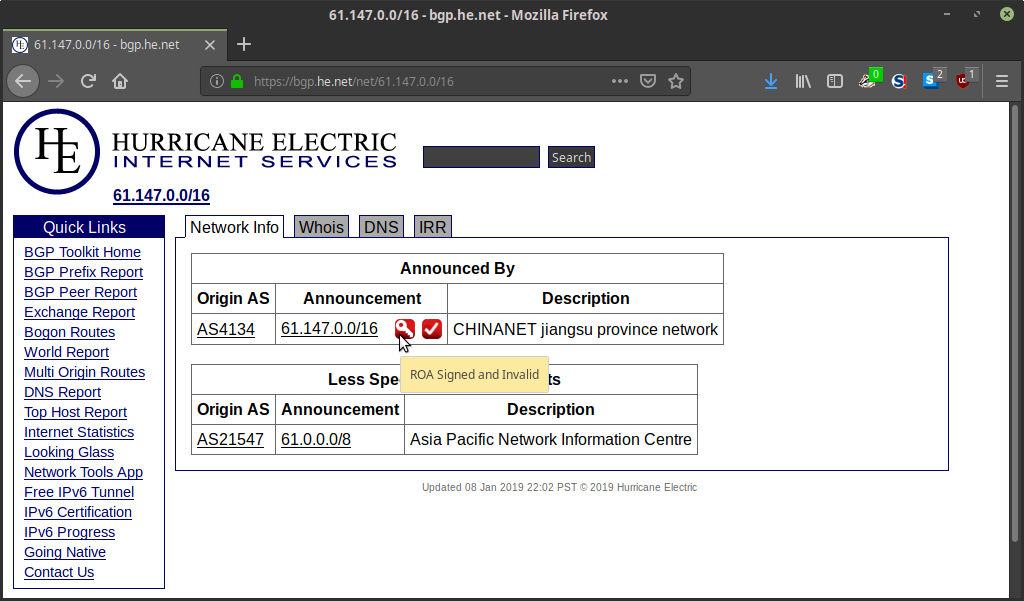Open the 61.147.0.0/16 heading link
Viewport: 1024px width, 601px height.
(161, 195)
